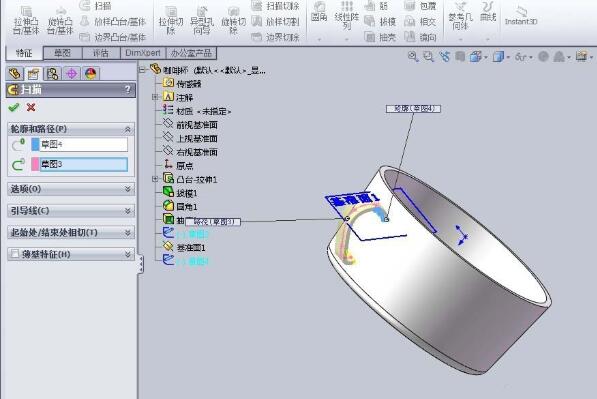Select 前视基准面 (Front Plane) in the tree
The width and height of the screenshot is (597, 399).
tap(197, 125)
